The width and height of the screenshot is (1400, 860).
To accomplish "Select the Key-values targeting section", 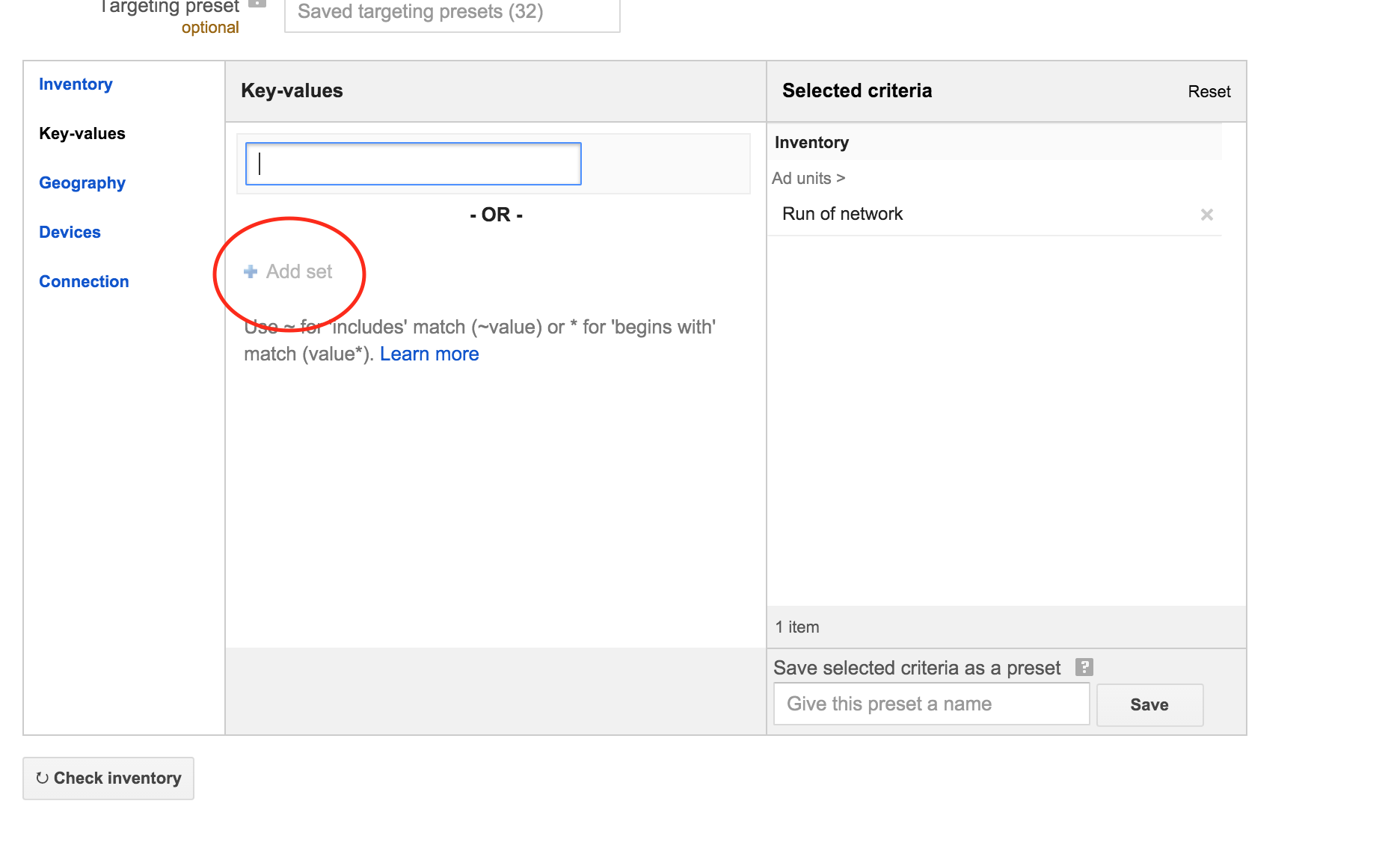I will (x=82, y=134).
